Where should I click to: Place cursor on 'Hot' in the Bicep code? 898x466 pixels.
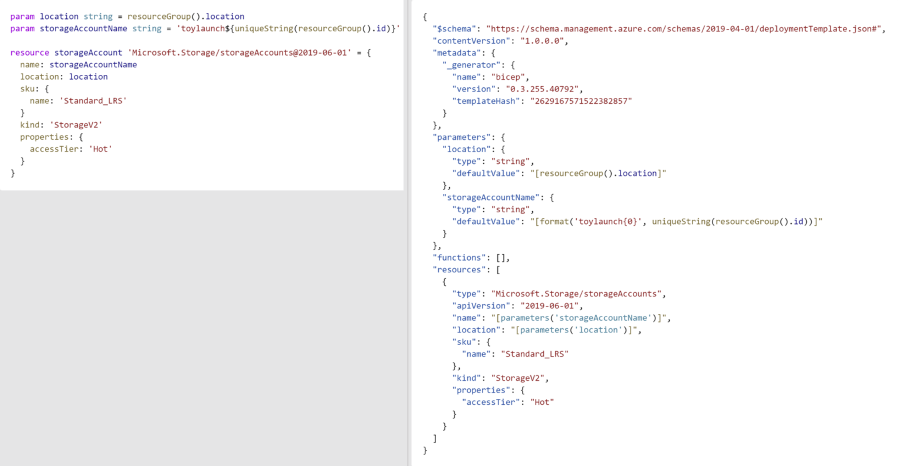click(101, 149)
